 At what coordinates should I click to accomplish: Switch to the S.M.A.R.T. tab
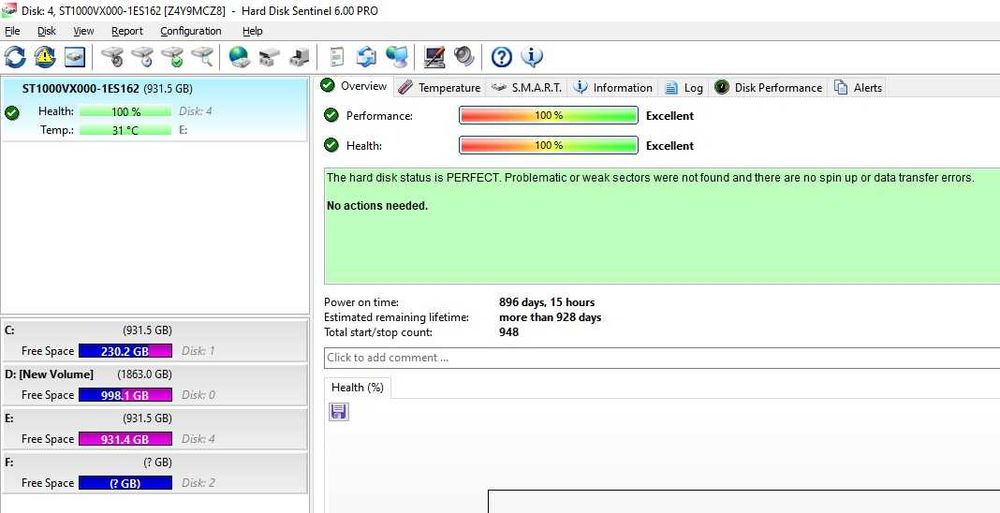527,87
